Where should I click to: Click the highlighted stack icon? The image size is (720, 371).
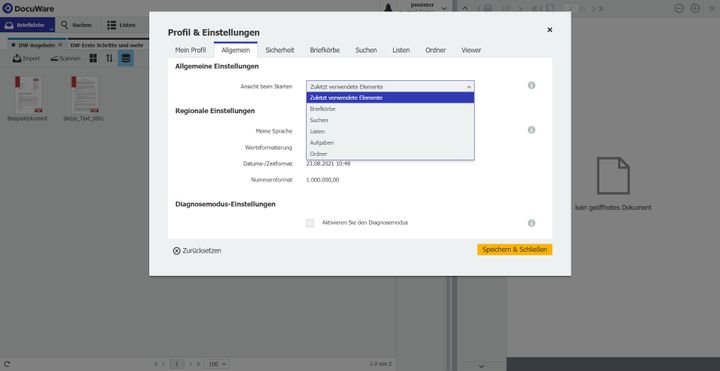126,58
